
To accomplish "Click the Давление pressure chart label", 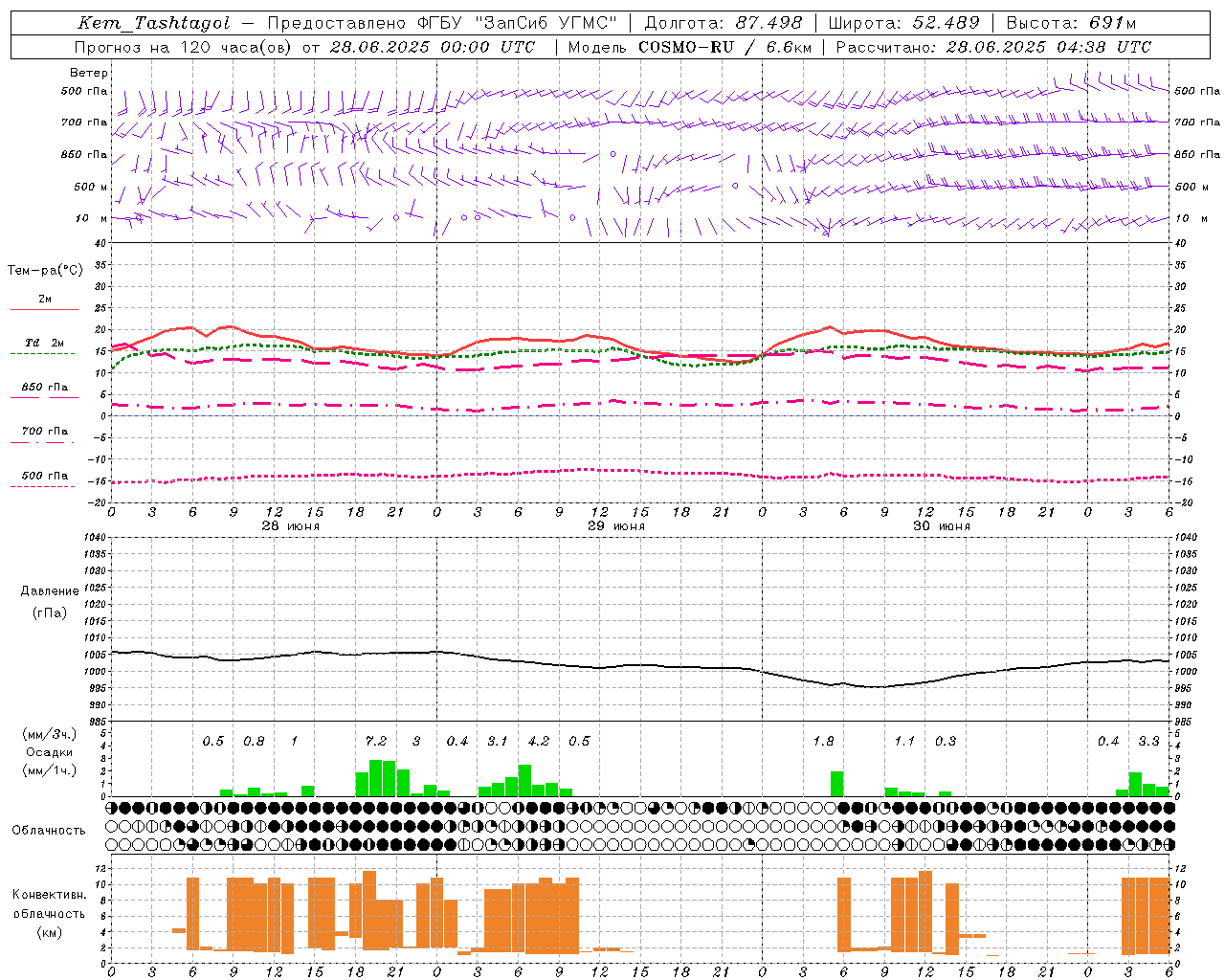I will click(x=50, y=591).
